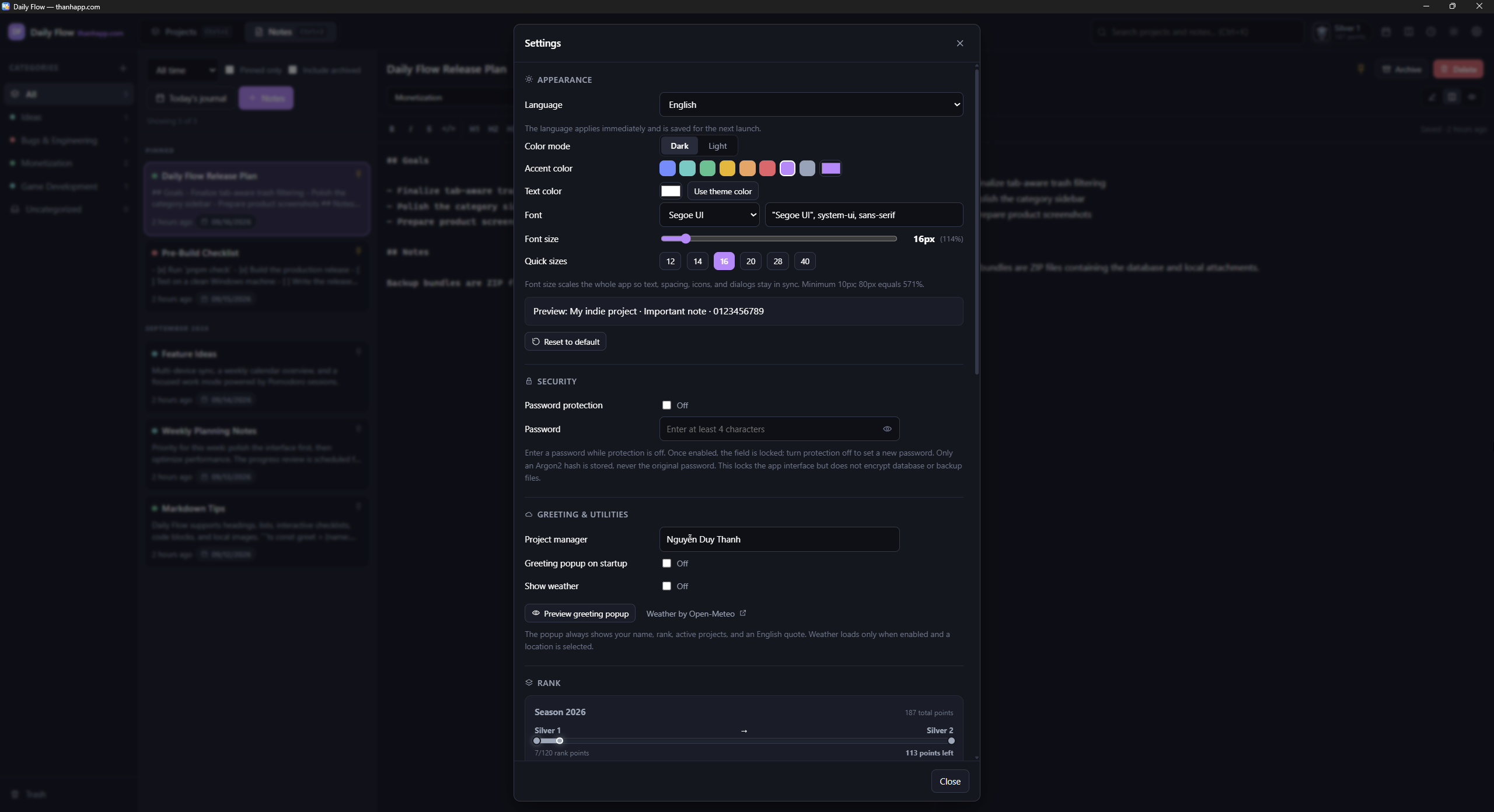Set quick size to 28
This screenshot has width=1494, height=812.
(x=778, y=261)
